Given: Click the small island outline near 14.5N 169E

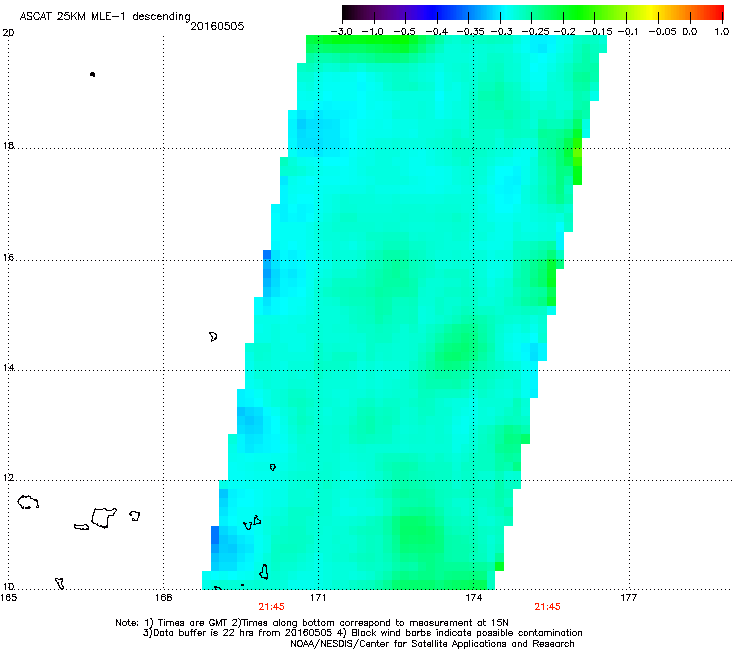Looking at the screenshot, I should [x=213, y=337].
